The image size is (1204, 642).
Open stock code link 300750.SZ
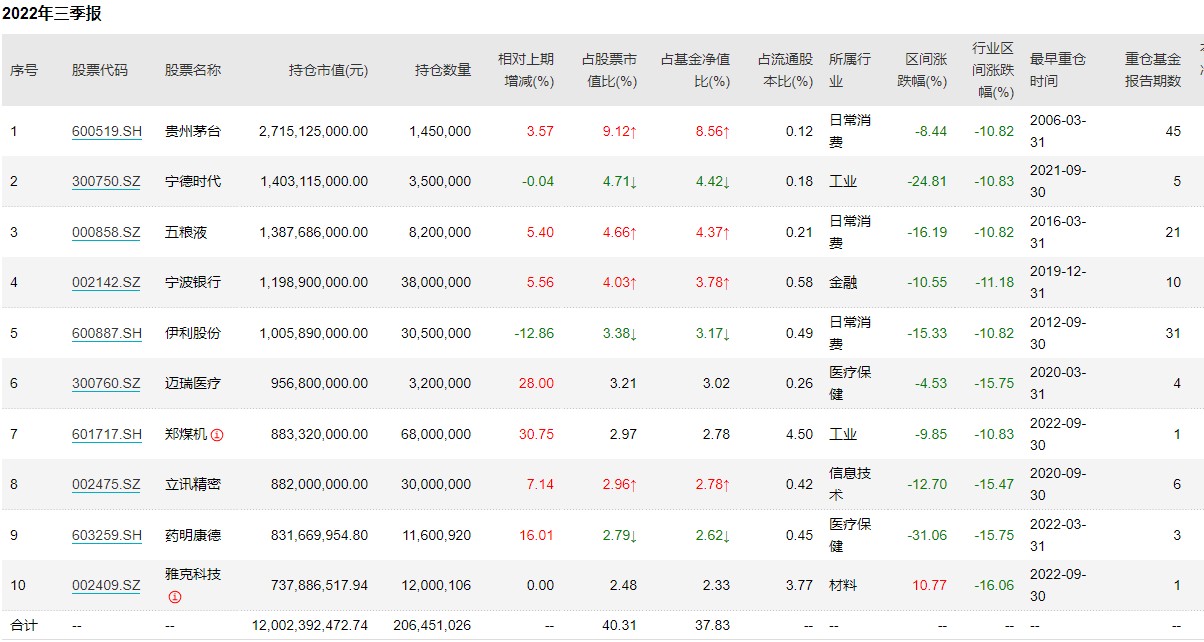[107, 182]
